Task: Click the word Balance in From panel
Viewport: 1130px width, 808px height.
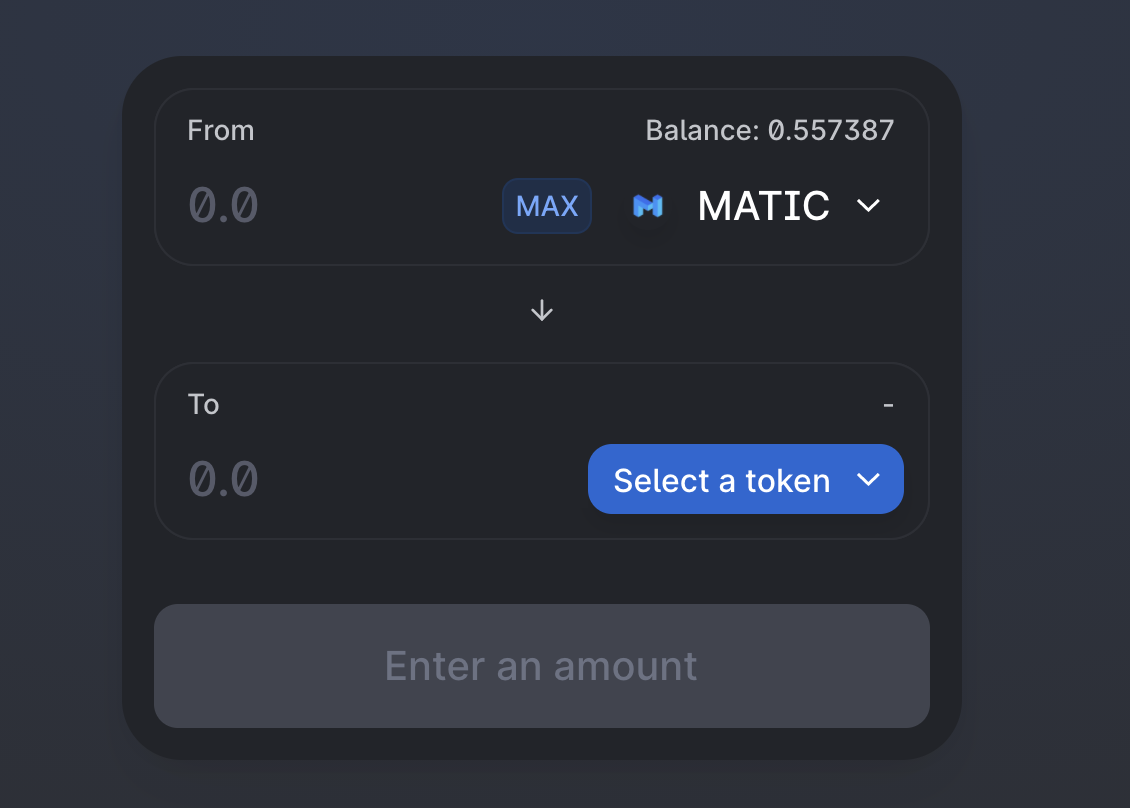Action: click(702, 131)
